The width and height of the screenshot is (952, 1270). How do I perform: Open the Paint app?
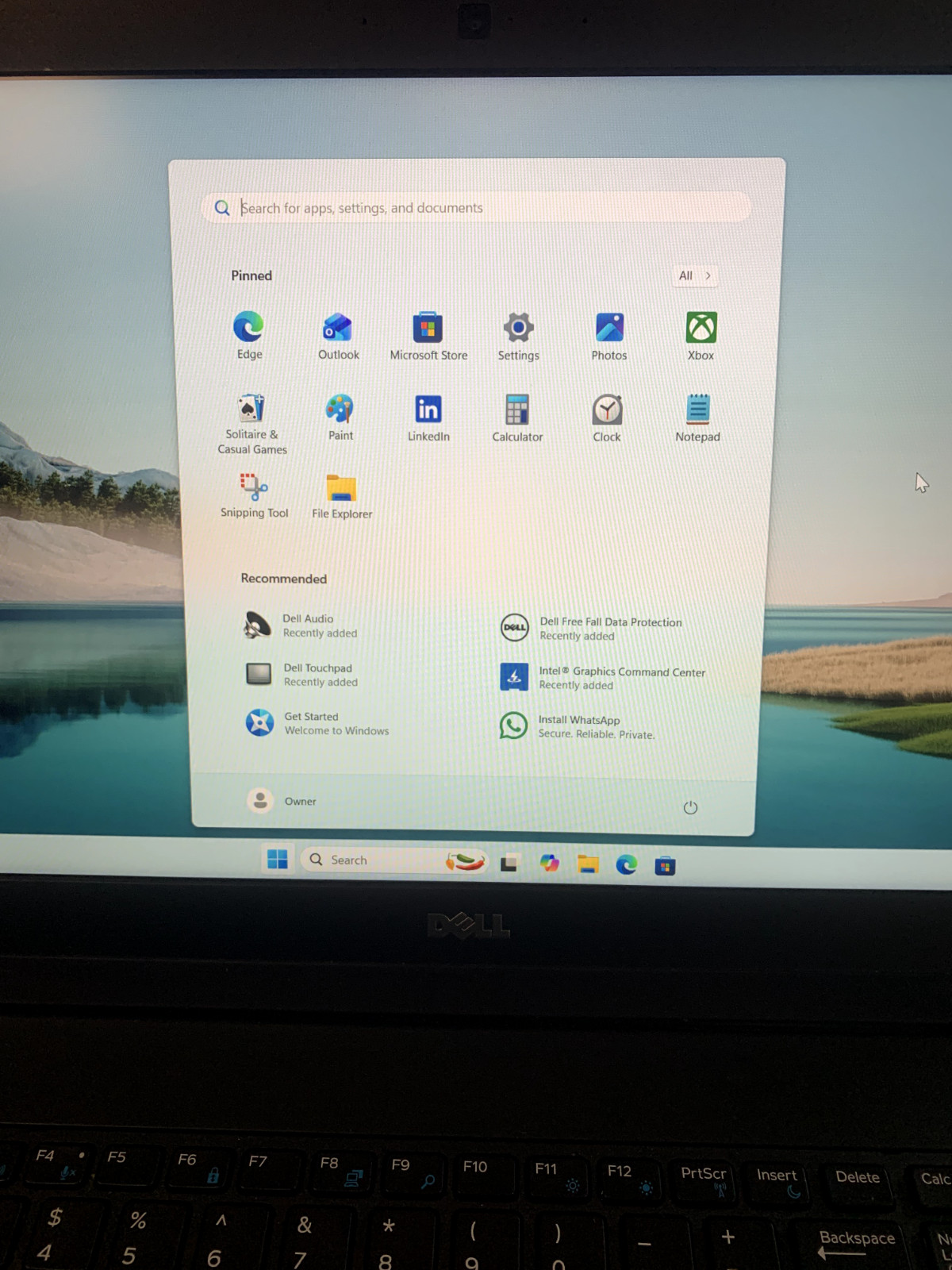pyautogui.click(x=340, y=418)
